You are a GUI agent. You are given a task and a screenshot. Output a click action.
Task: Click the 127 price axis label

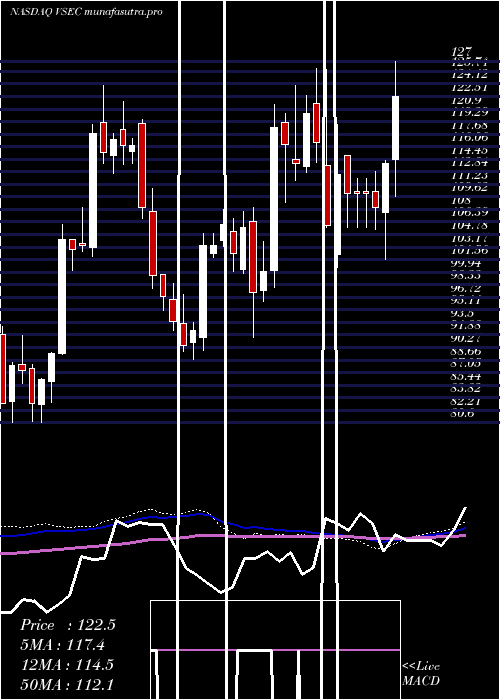pos(462,52)
